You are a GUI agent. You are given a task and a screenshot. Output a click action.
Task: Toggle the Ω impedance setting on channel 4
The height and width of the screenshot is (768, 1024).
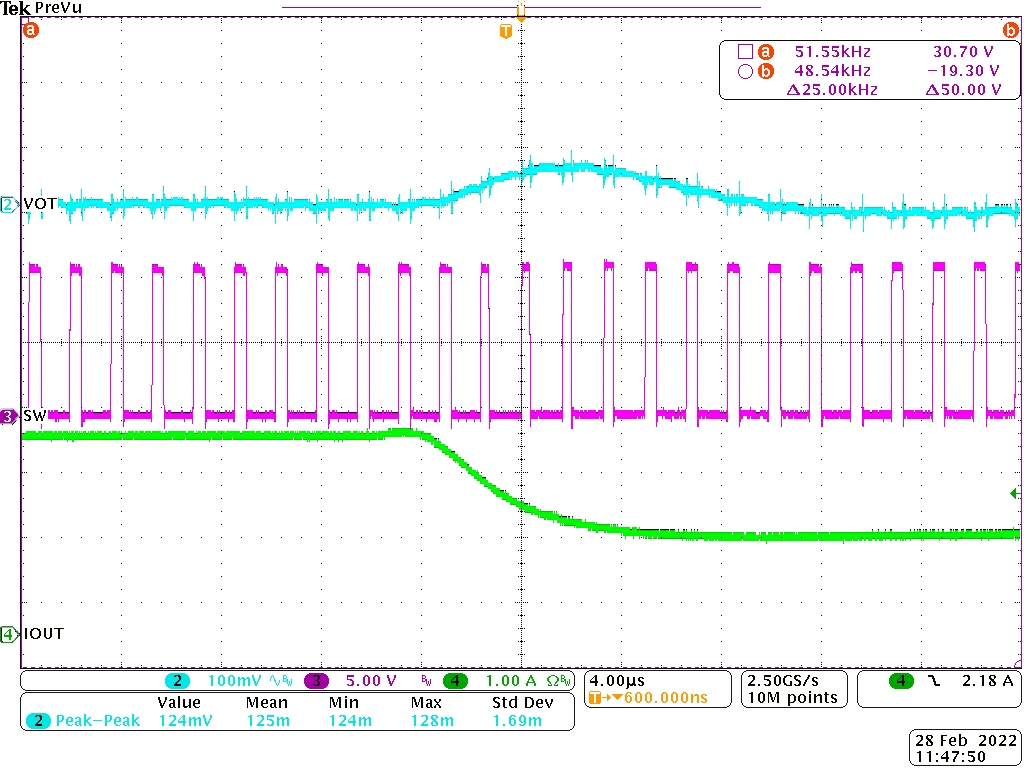click(x=555, y=681)
